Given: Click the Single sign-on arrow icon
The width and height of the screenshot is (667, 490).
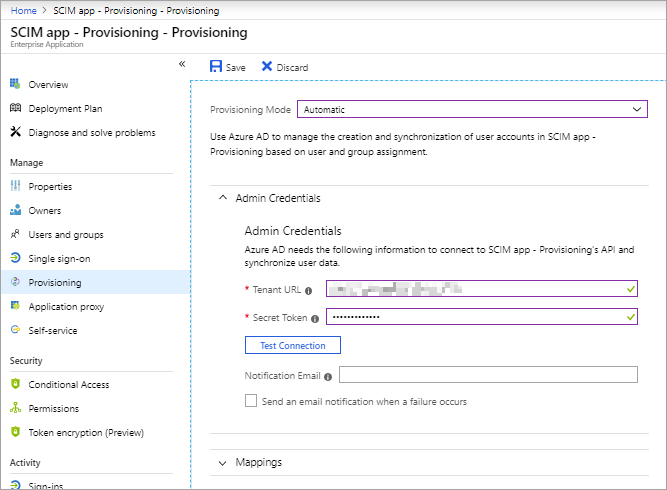Looking at the screenshot, I should (x=15, y=258).
